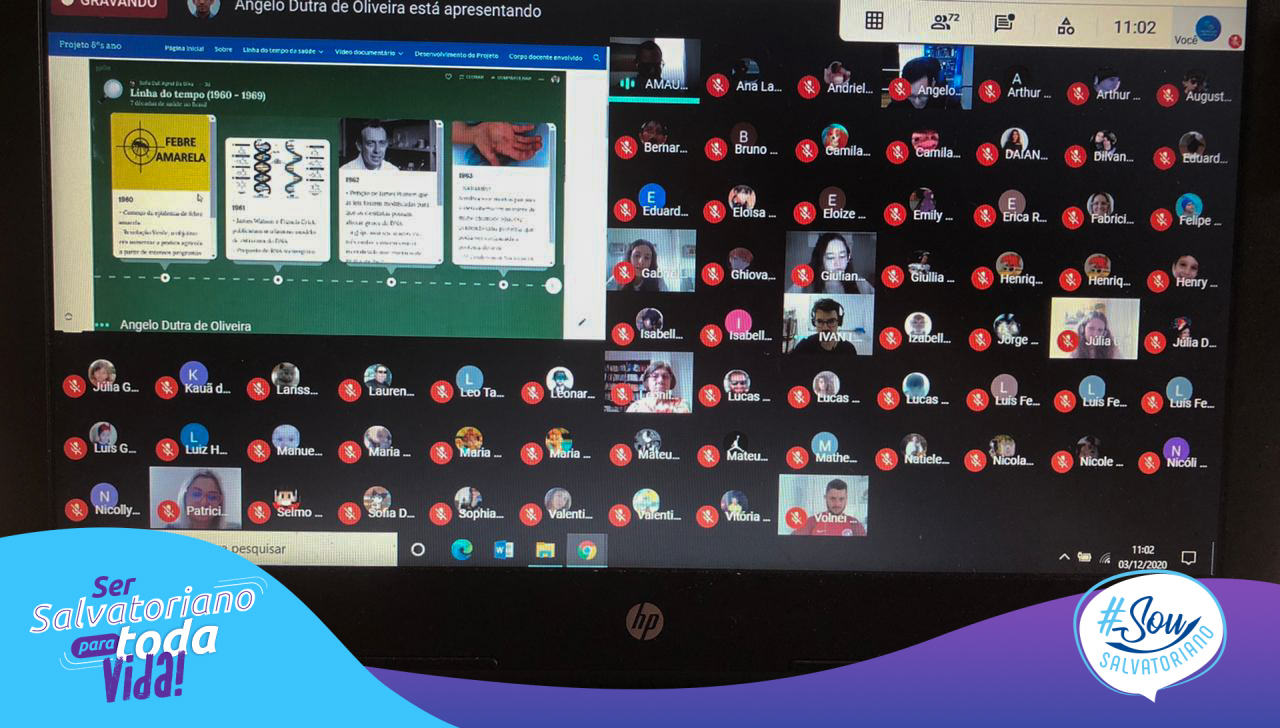This screenshot has width=1280, height=728.
Task: Click the muted mic icon beside Ana La
Action: tap(716, 85)
